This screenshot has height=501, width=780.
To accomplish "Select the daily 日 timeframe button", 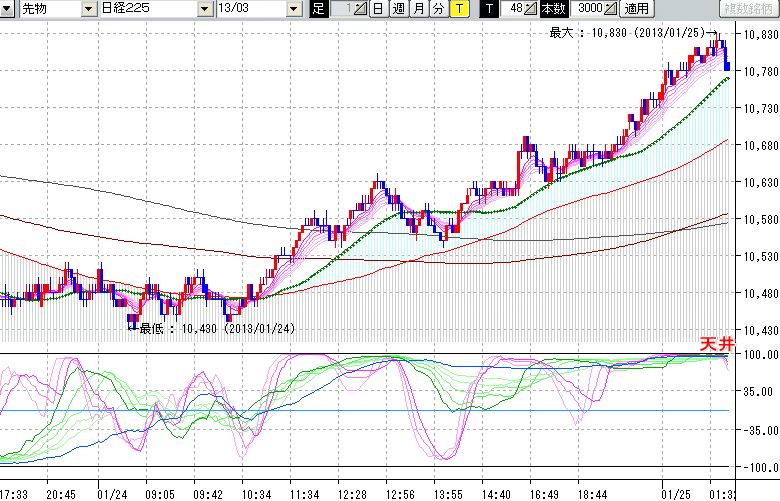I will [378, 9].
